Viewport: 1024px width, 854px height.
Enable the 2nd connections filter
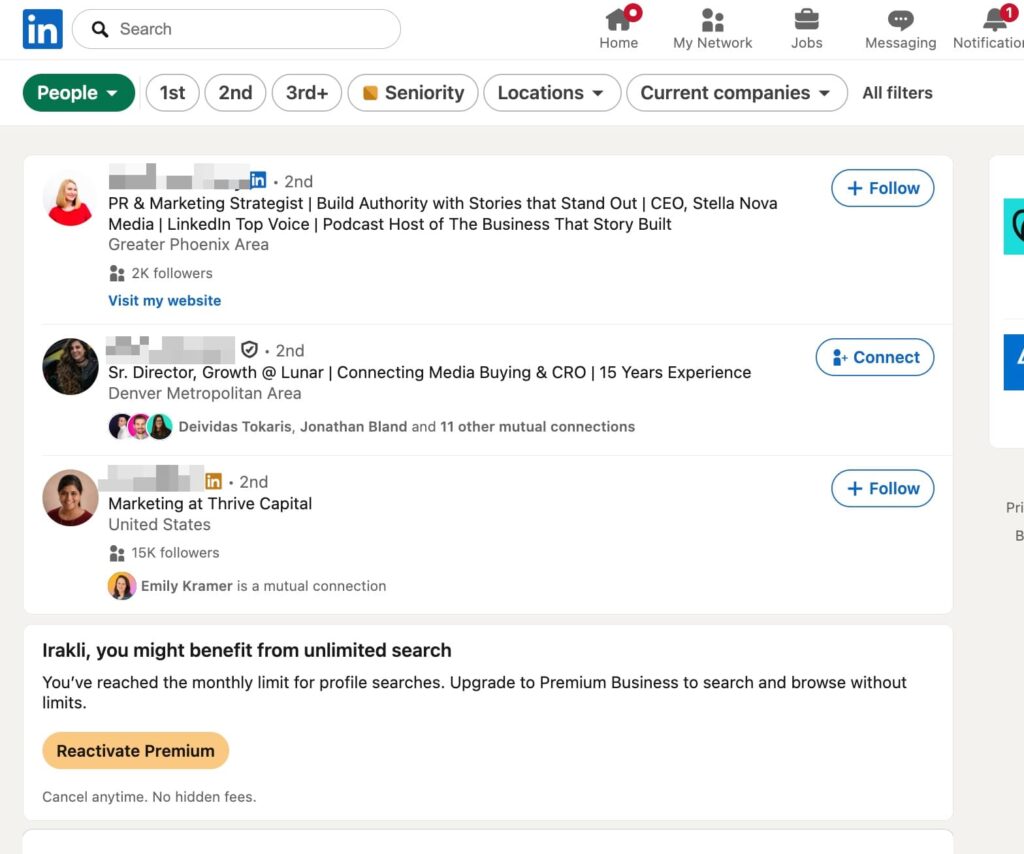coord(235,92)
